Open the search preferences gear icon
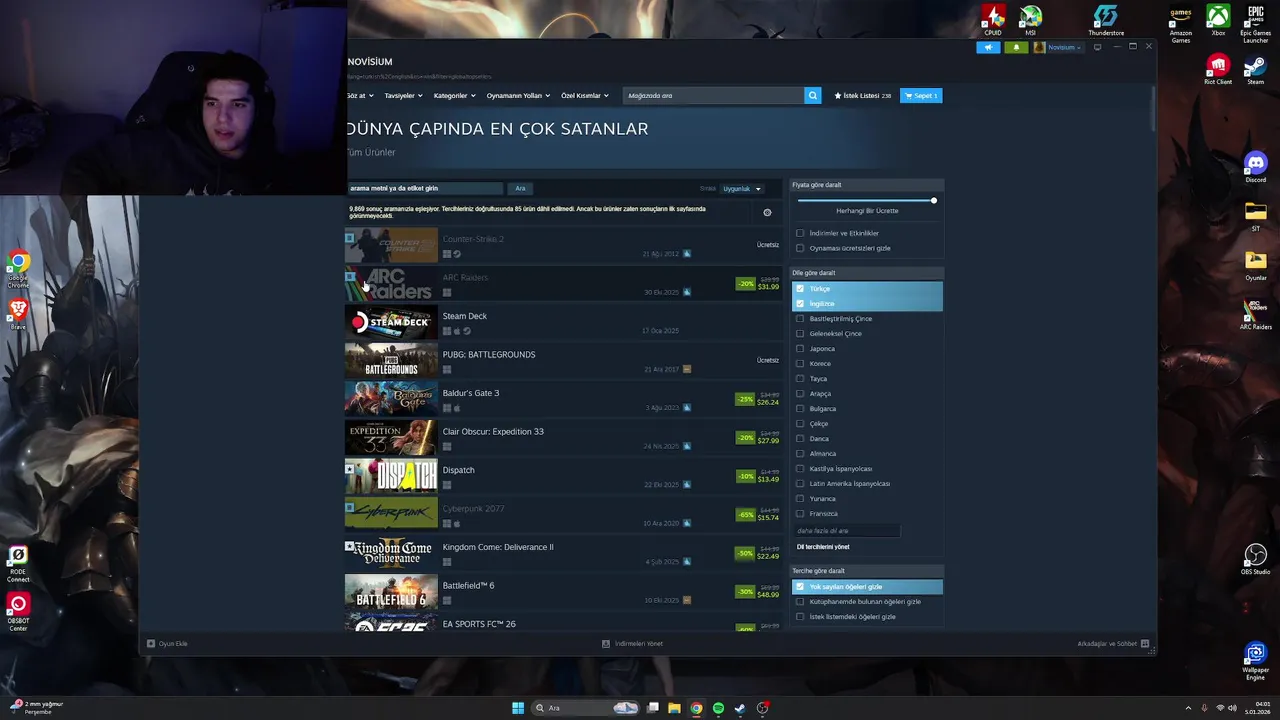Screen dimensions: 1280x720 (x=767, y=212)
